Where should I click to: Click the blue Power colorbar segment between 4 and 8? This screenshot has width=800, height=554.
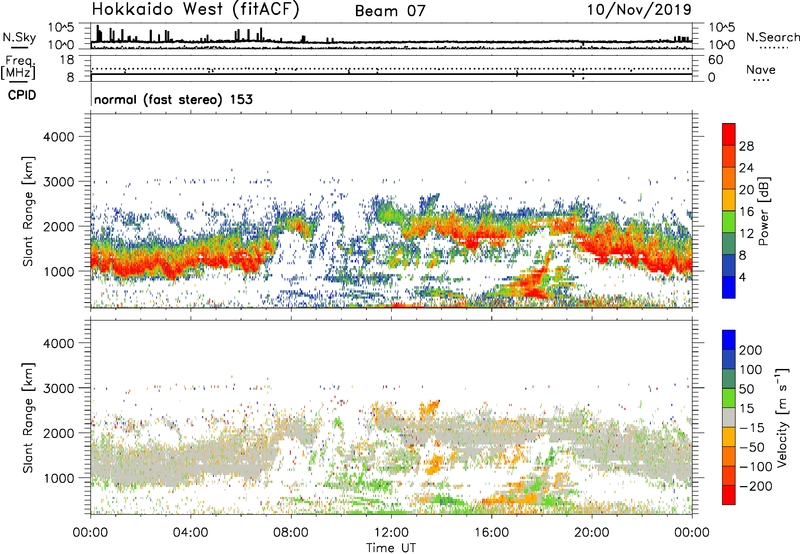pyautogui.click(x=729, y=265)
